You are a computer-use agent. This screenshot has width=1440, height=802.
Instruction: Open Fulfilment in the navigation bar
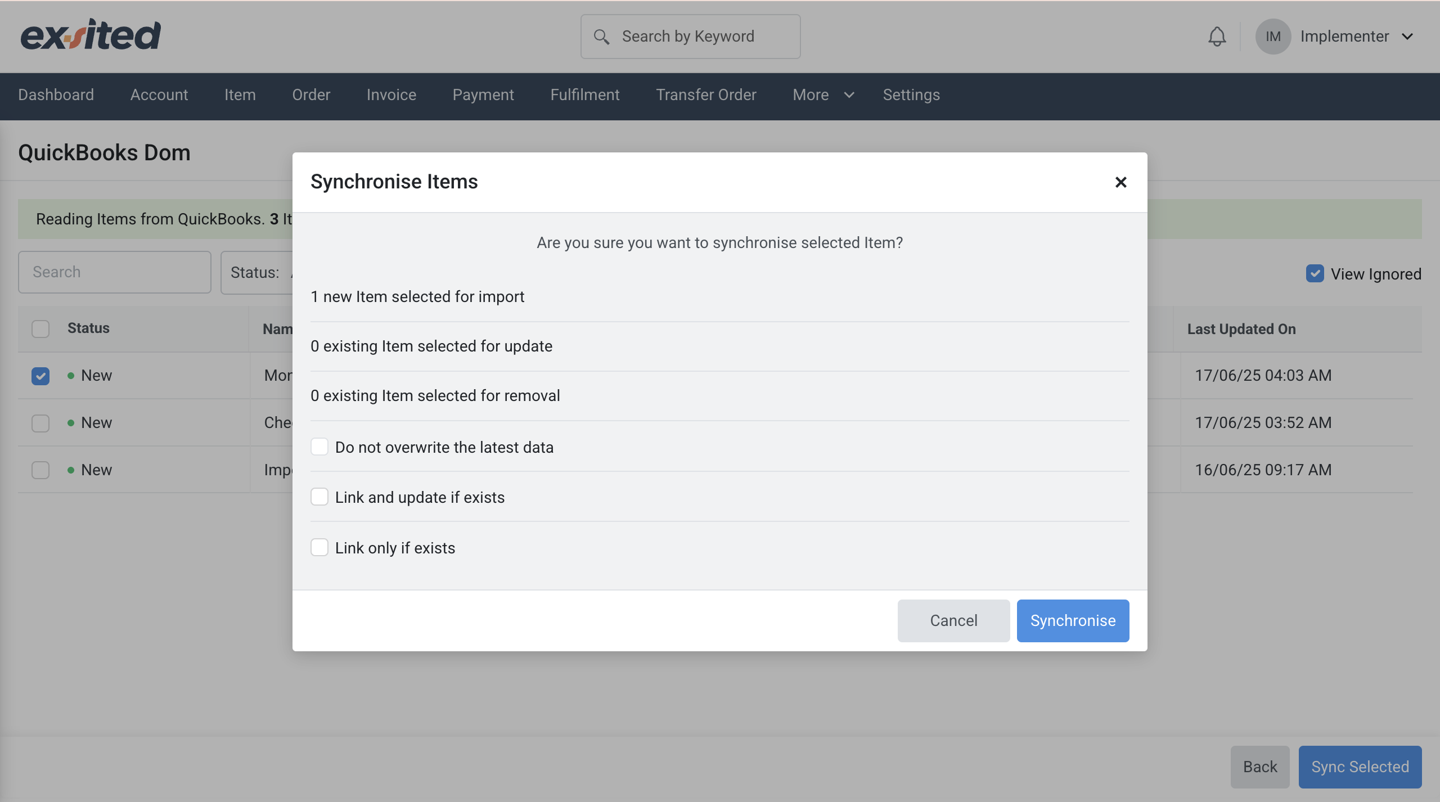point(585,95)
